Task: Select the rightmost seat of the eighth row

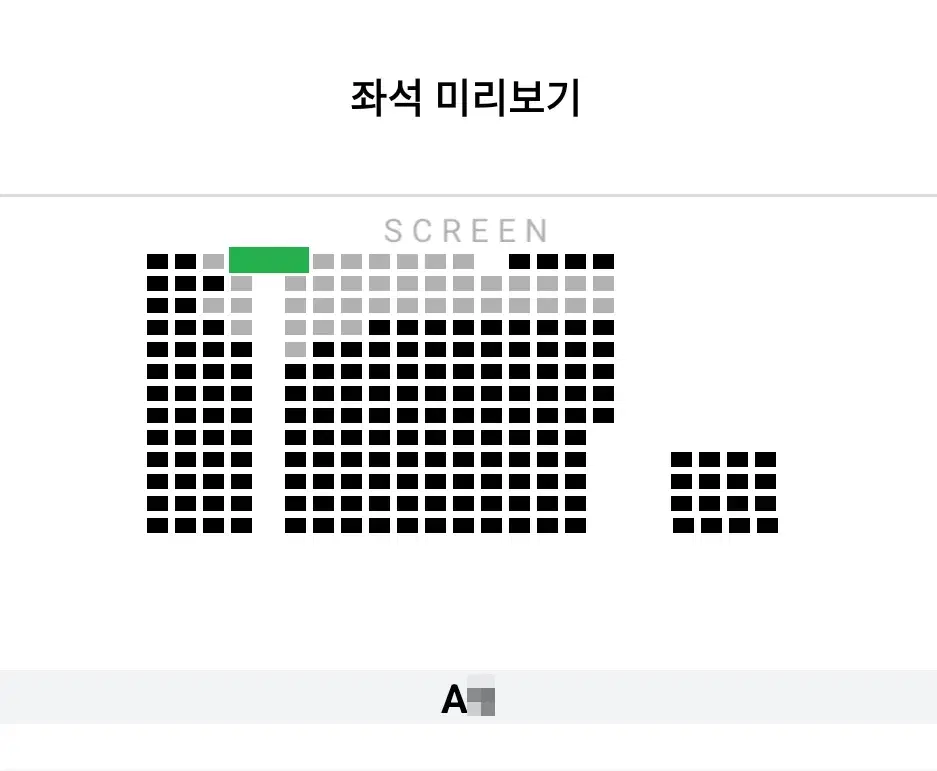Action: tap(604, 415)
